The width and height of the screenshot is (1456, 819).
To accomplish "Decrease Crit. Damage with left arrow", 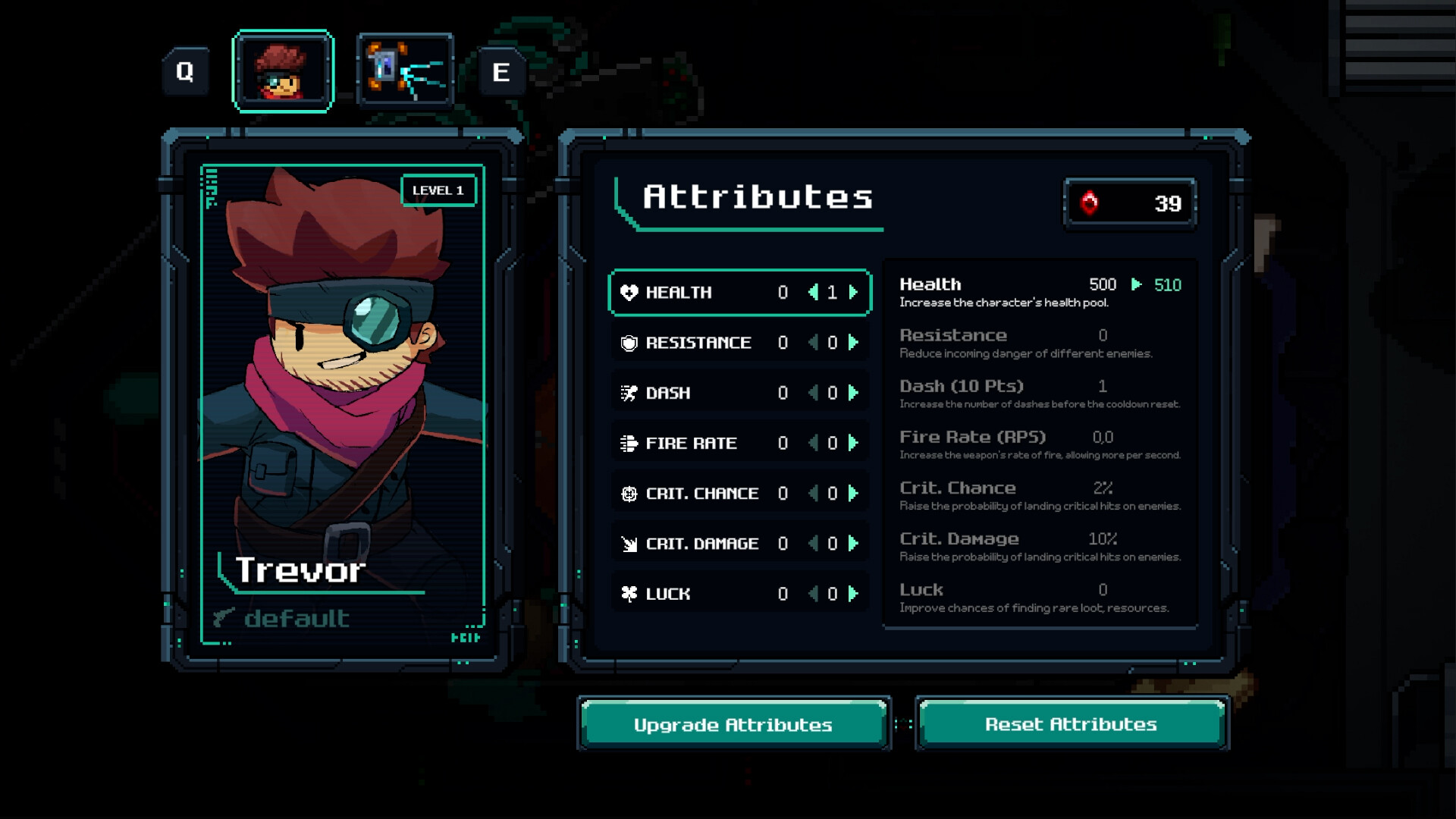I will pos(813,544).
